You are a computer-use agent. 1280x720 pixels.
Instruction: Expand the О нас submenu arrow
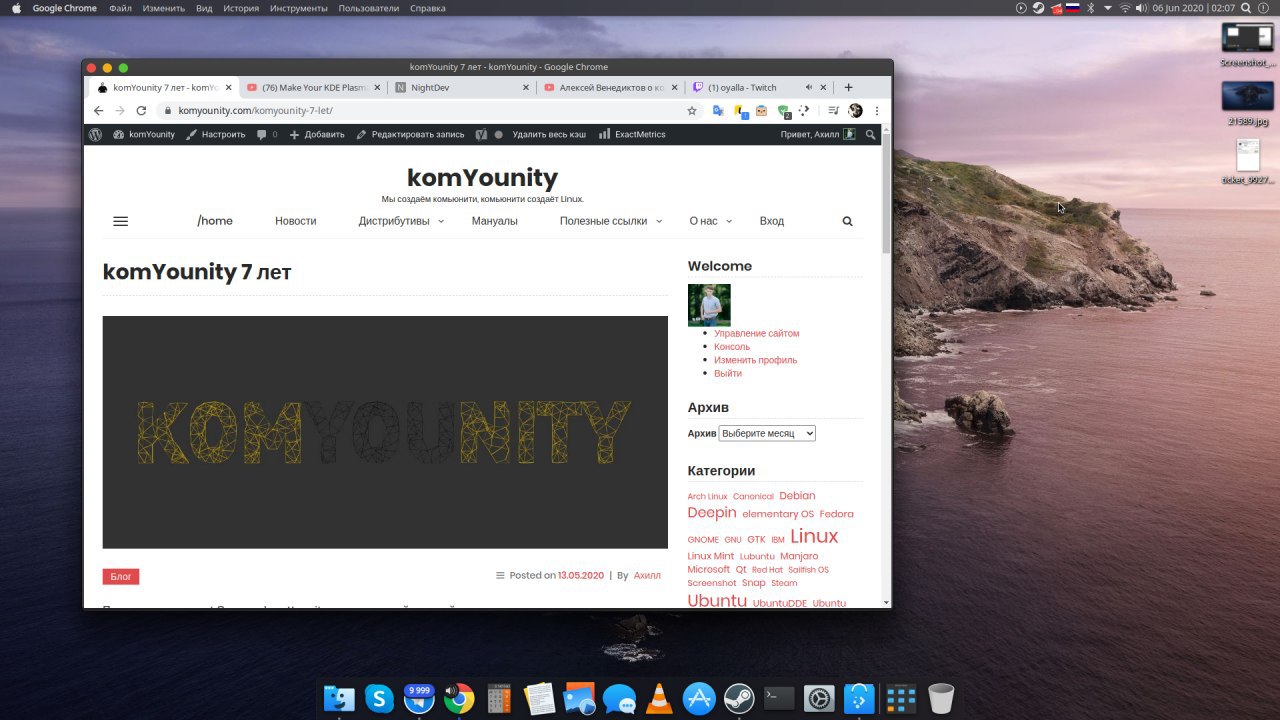click(728, 221)
